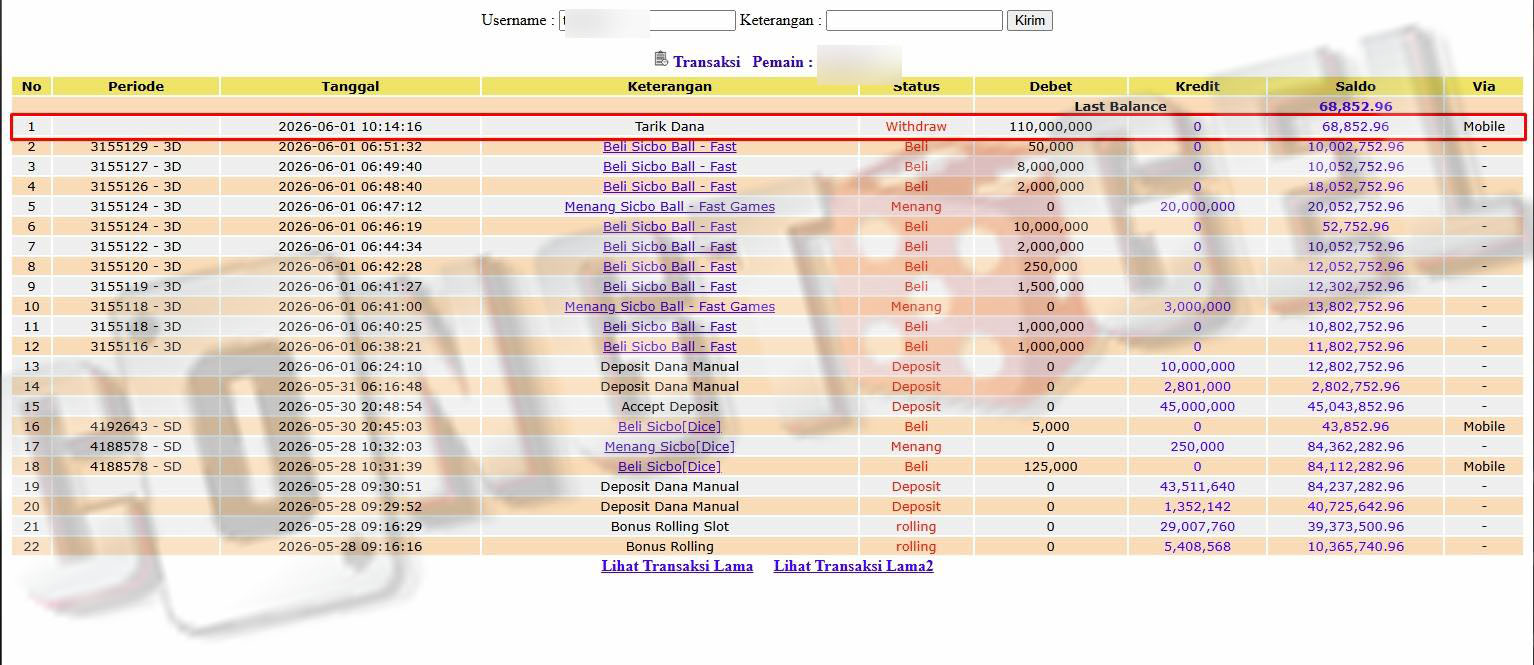
Task: Click the Saldo column header
Action: pyautogui.click(x=1355, y=86)
